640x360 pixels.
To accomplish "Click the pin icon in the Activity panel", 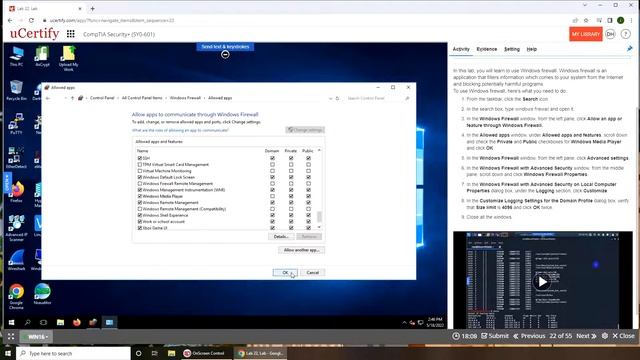I will tap(629, 49).
